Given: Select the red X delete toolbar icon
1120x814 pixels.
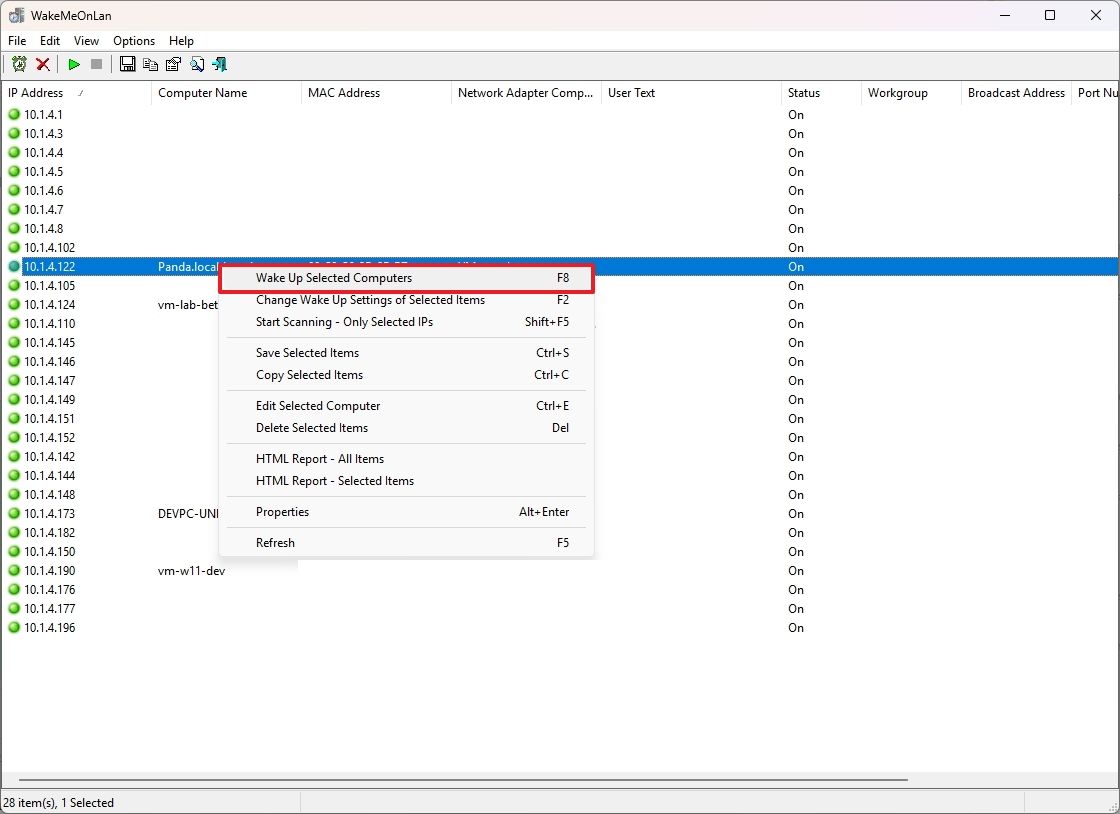Looking at the screenshot, I should click(42, 64).
